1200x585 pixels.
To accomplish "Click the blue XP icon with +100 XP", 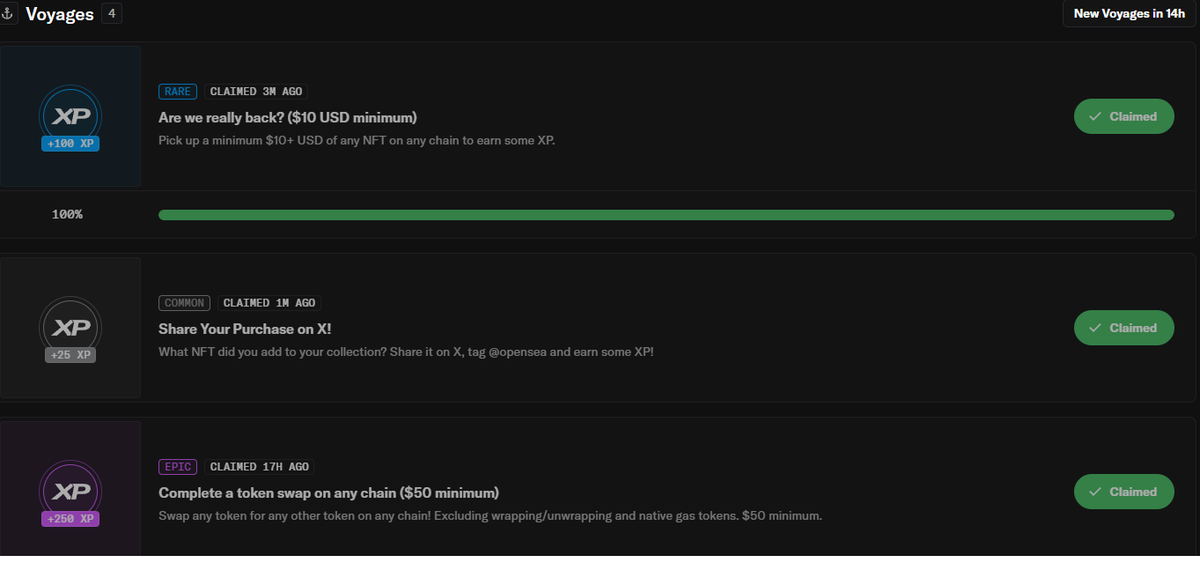I will [70, 117].
